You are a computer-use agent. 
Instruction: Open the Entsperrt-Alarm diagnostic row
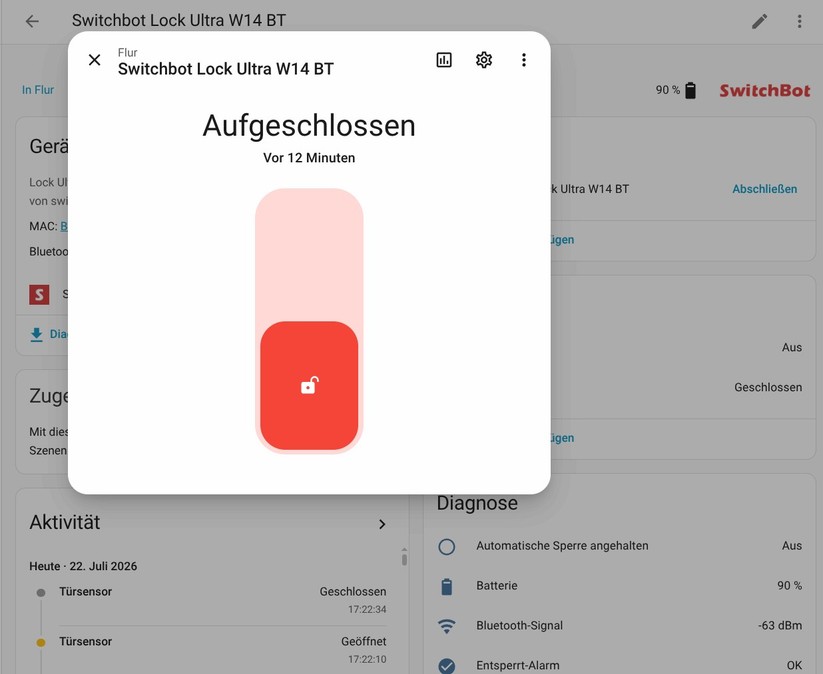point(619,665)
